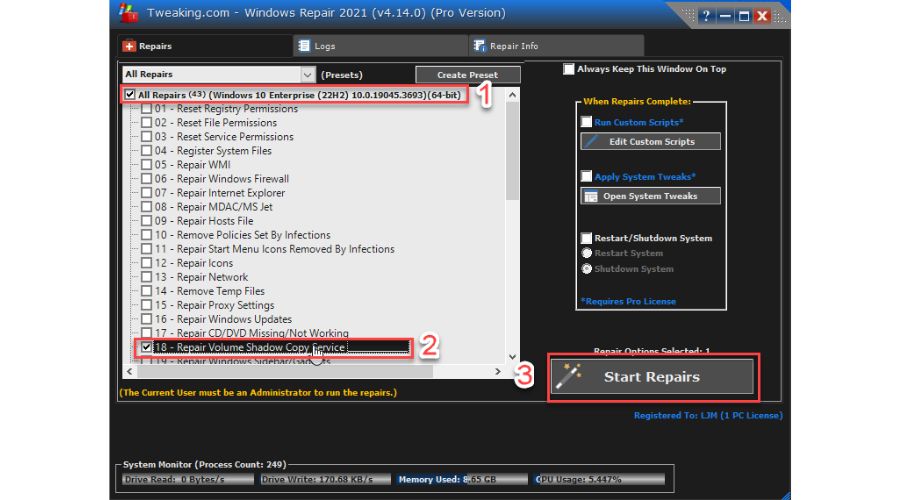Click the vertical scrollbar thumb of repair list

coord(512,151)
